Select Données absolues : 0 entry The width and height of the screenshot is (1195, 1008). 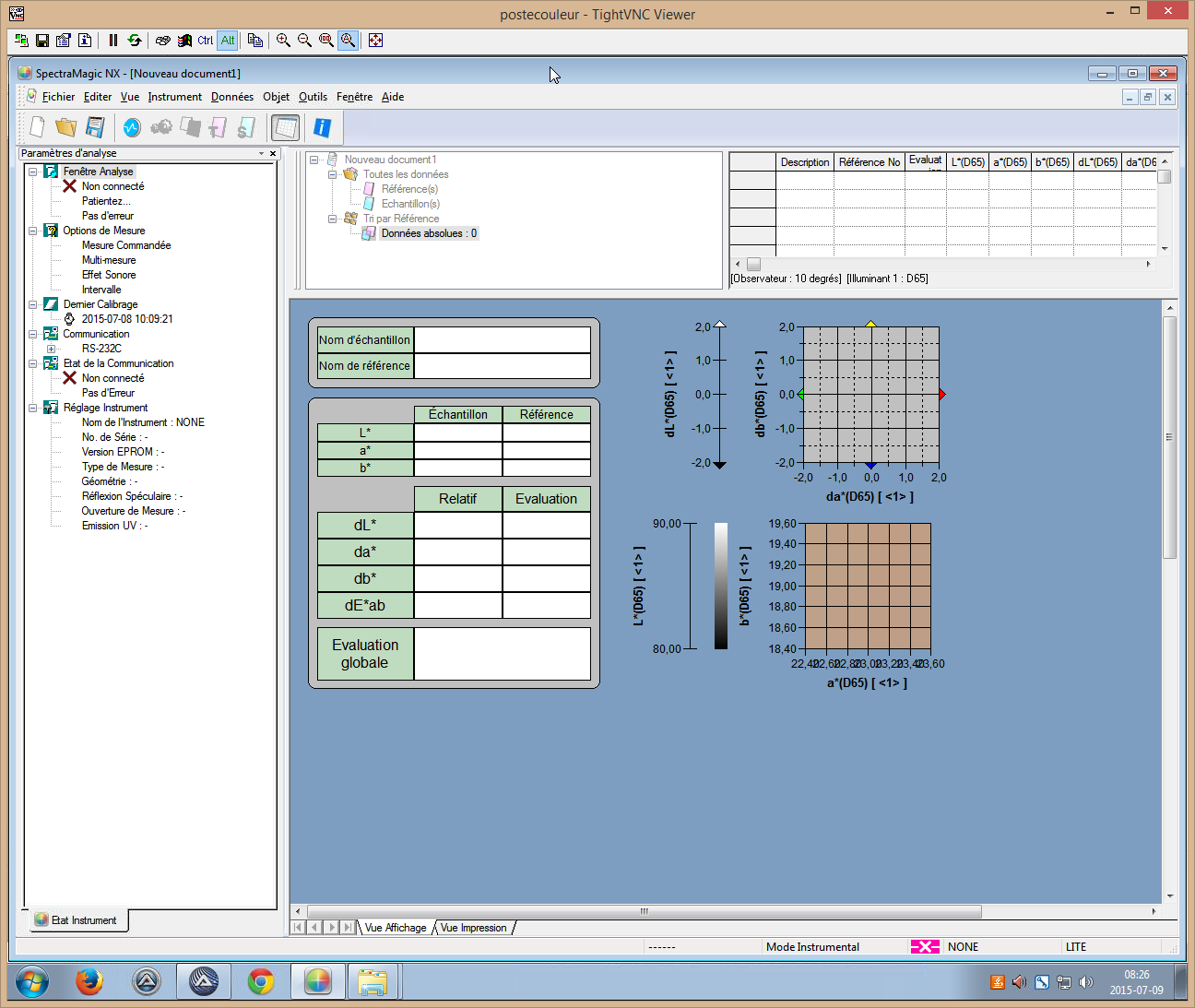(x=429, y=233)
